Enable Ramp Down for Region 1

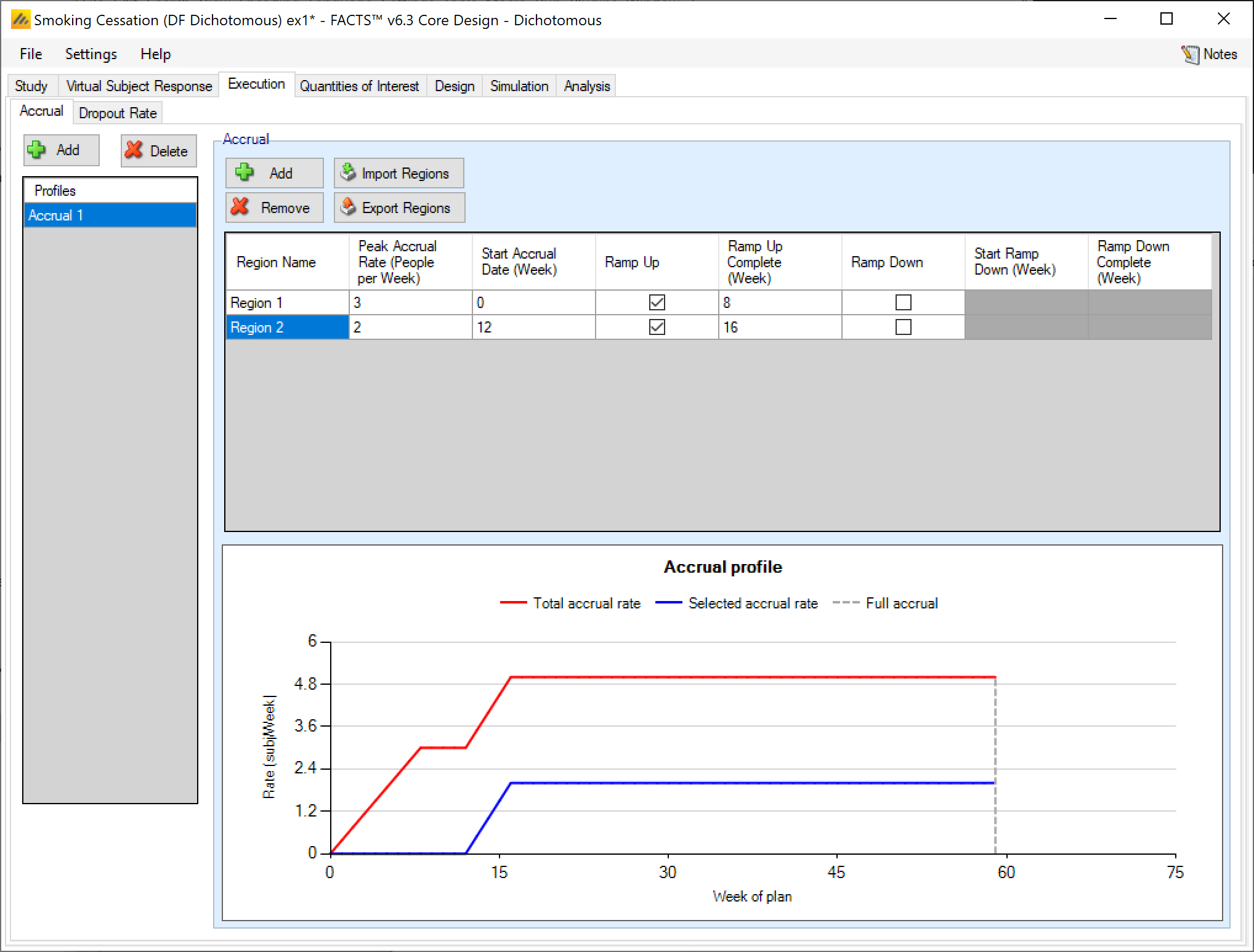pos(903,302)
